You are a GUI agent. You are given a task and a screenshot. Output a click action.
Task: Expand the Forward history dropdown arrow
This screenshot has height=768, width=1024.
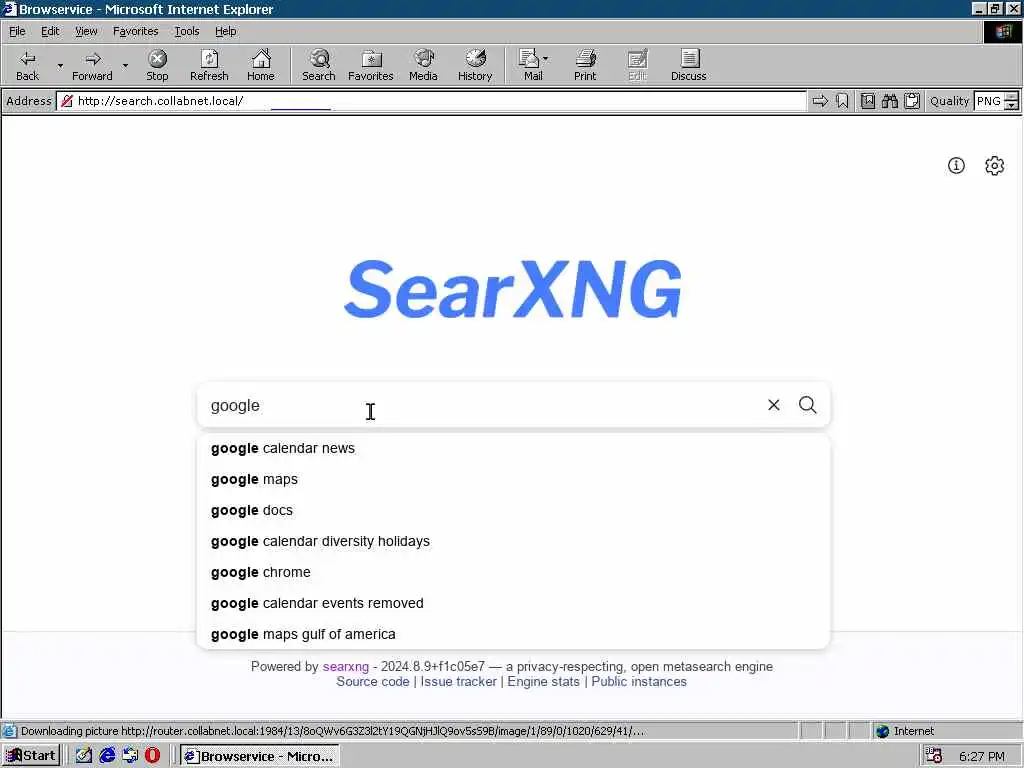[125, 66]
